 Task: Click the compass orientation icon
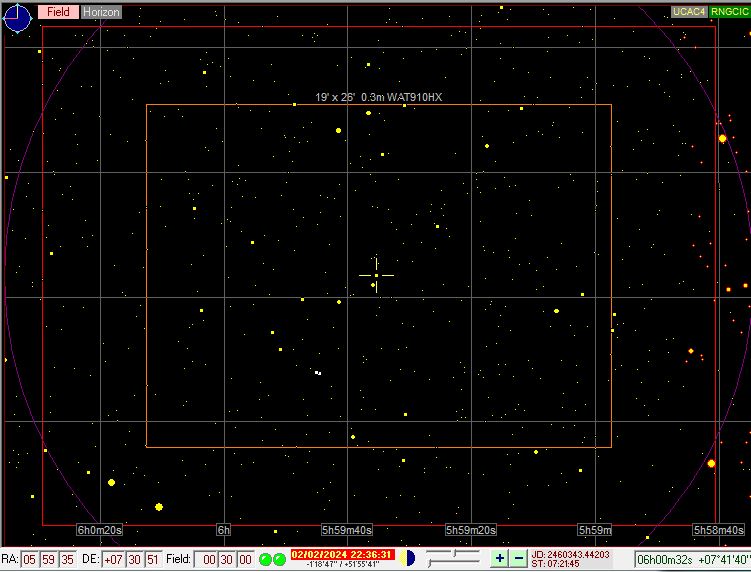pyautogui.click(x=17, y=17)
